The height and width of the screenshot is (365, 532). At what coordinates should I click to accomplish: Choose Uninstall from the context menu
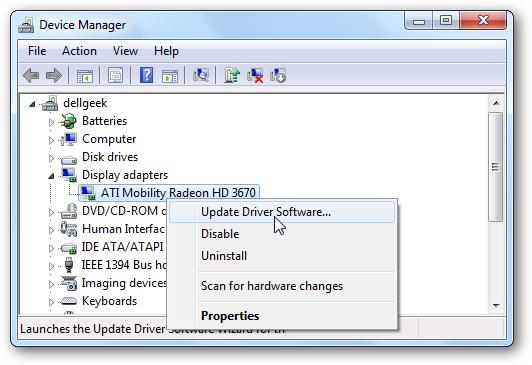tap(282, 256)
